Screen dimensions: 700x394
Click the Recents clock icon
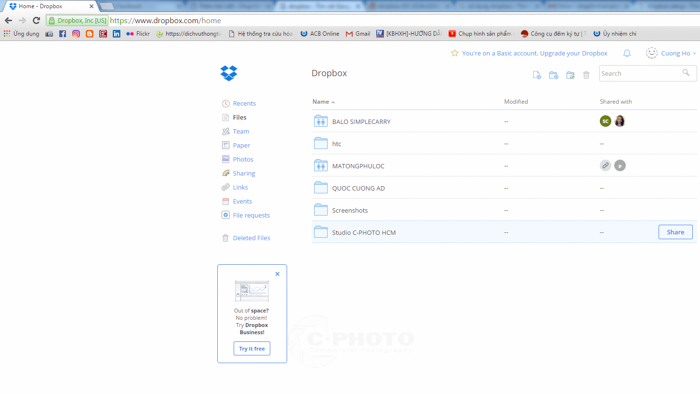(x=226, y=104)
